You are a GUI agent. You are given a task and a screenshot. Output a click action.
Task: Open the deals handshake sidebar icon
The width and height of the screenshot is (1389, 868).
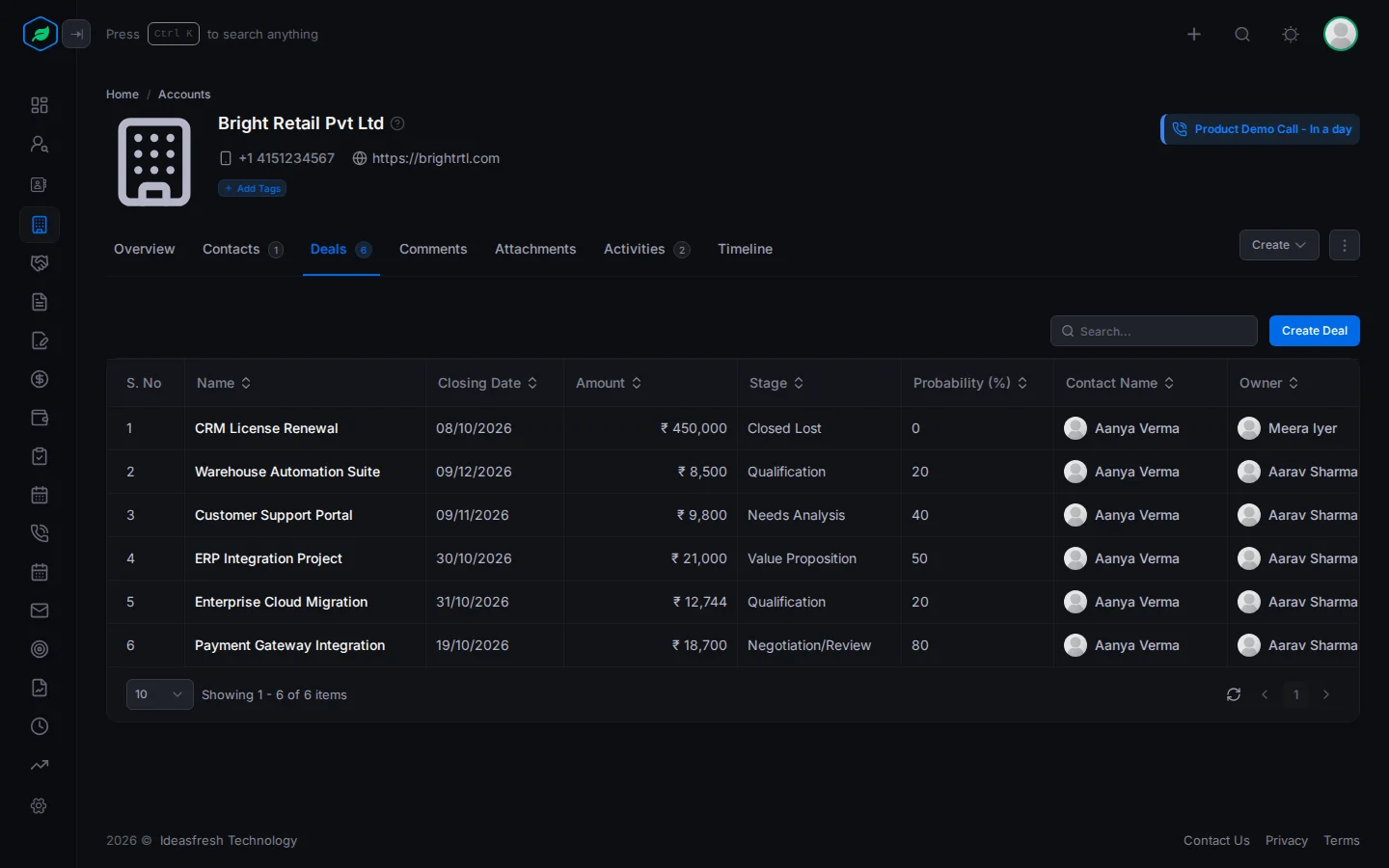[x=40, y=263]
